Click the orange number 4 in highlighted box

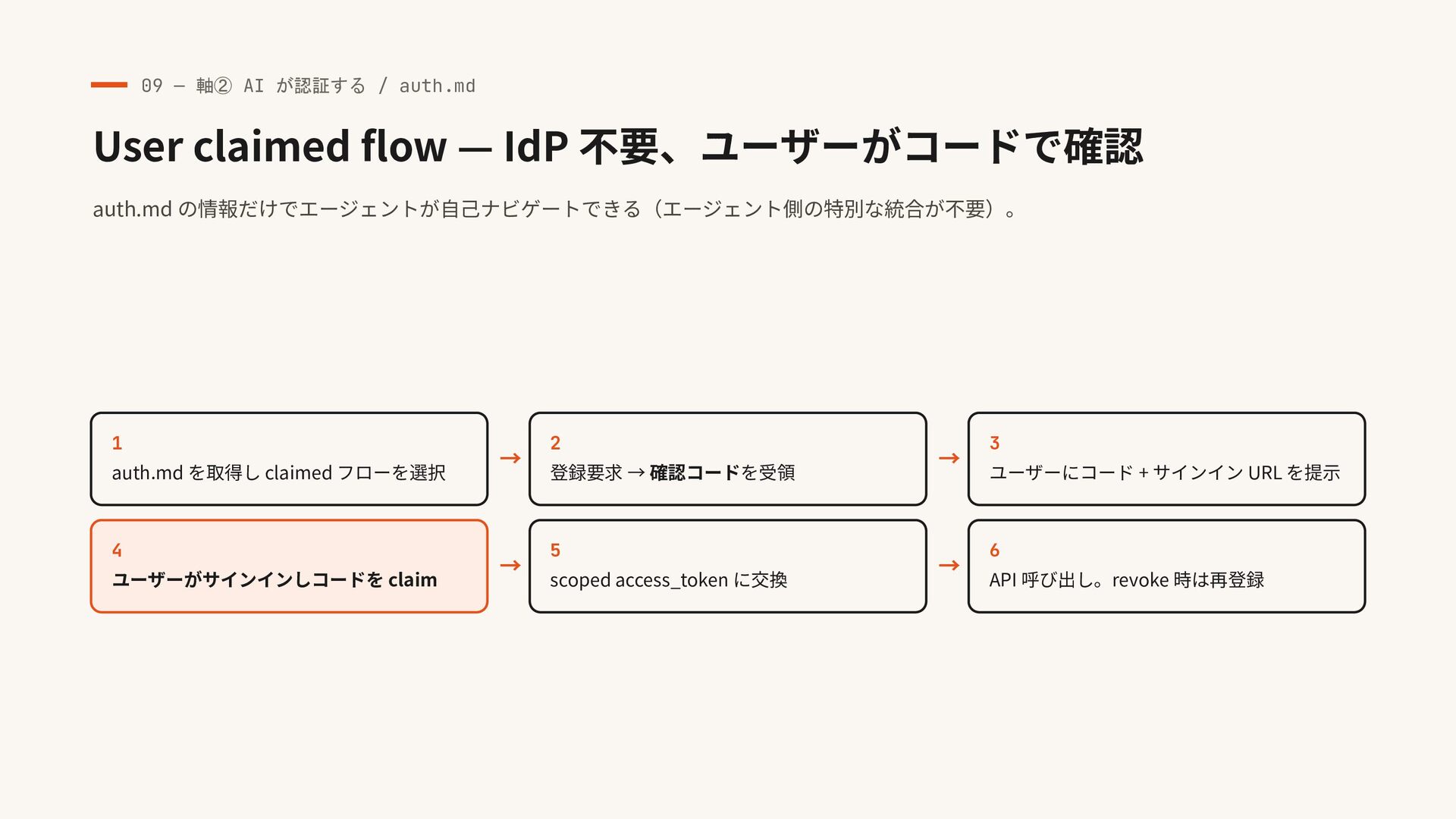tap(117, 550)
